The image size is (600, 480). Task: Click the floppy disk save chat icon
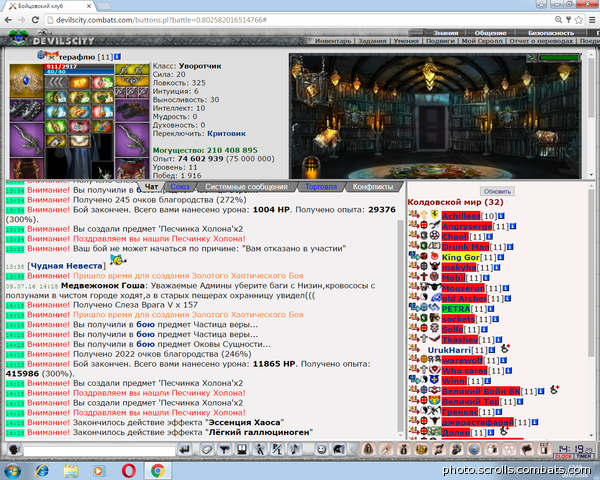pyautogui.click(x=242, y=449)
